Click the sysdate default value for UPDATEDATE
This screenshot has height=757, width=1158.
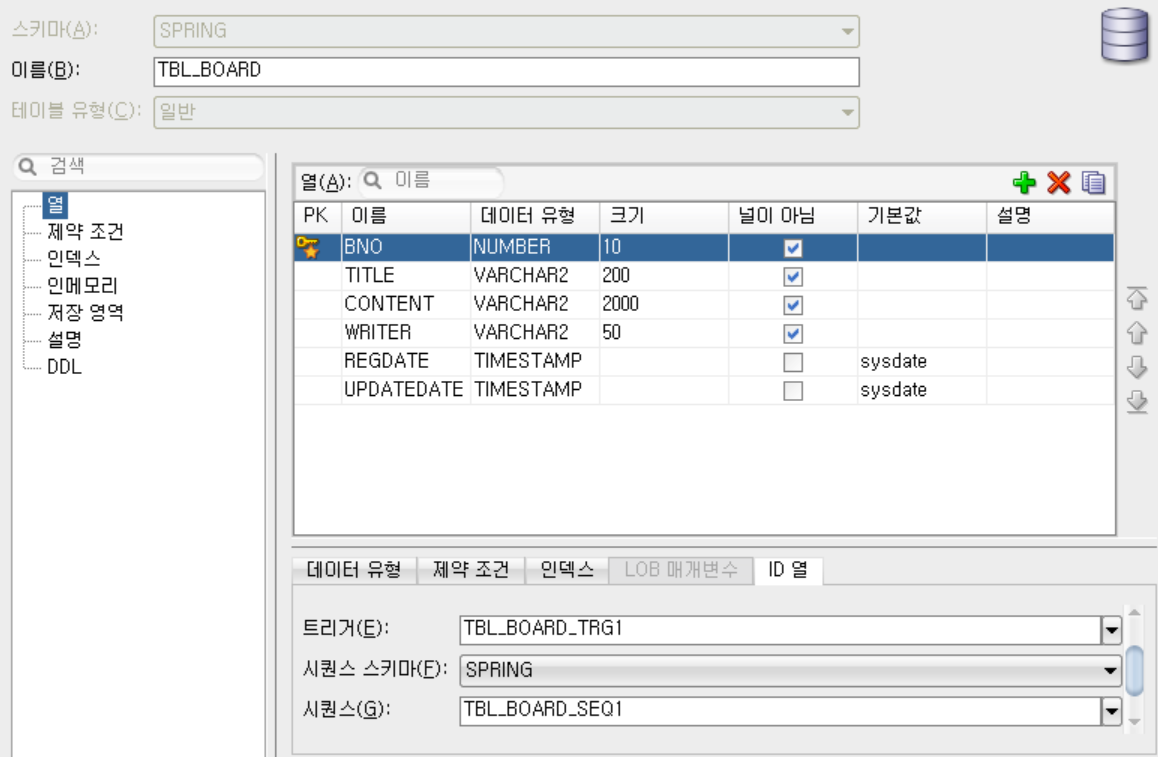(x=922, y=390)
